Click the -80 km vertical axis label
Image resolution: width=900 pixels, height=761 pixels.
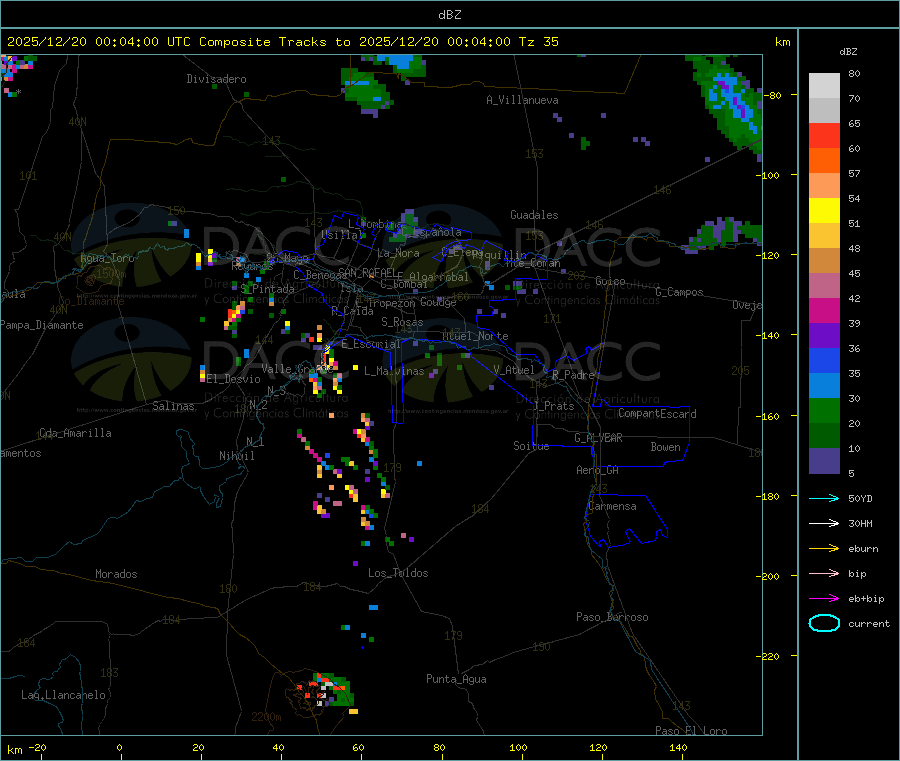click(x=772, y=95)
